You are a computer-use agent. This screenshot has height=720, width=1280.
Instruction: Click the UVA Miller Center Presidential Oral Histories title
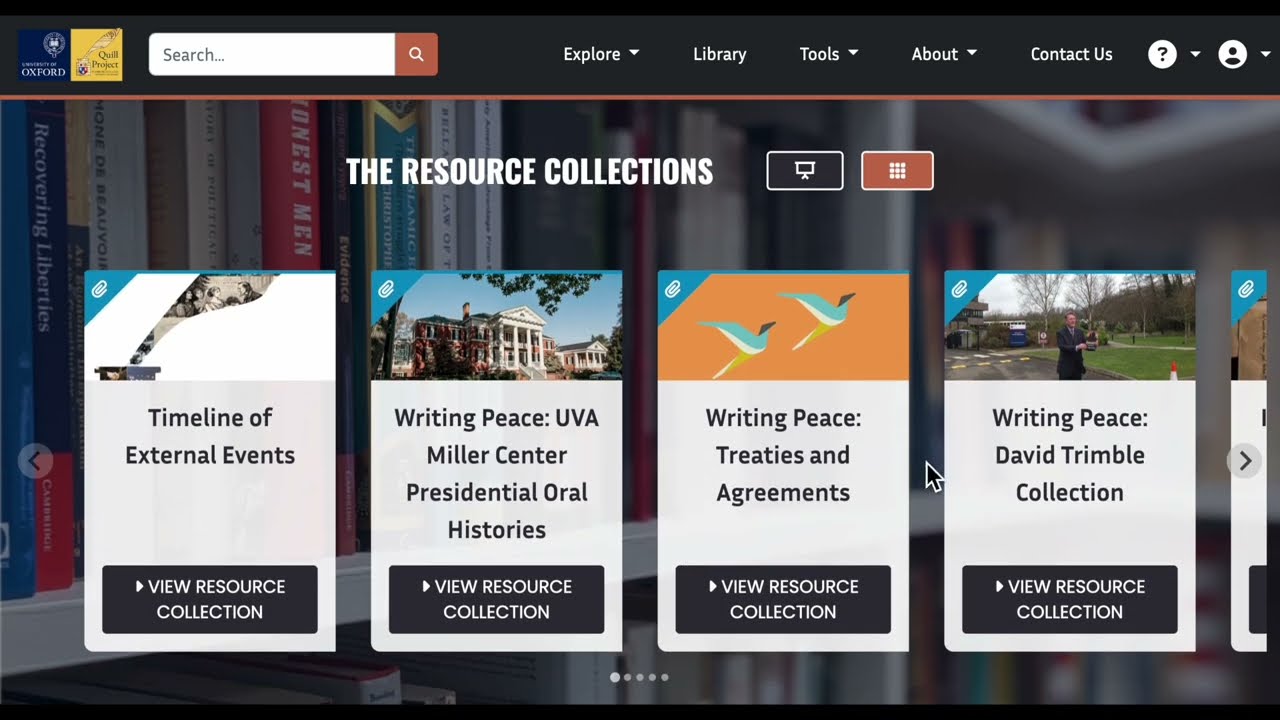point(497,474)
